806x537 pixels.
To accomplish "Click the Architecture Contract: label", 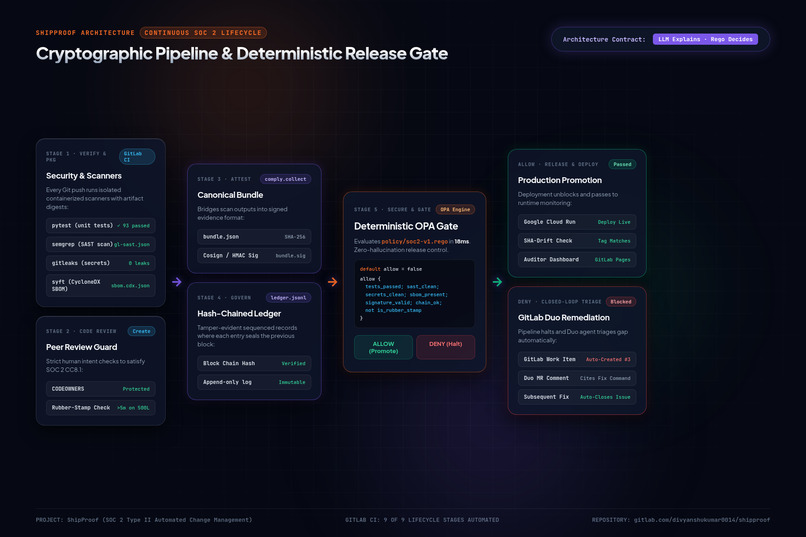I will (x=604, y=39).
